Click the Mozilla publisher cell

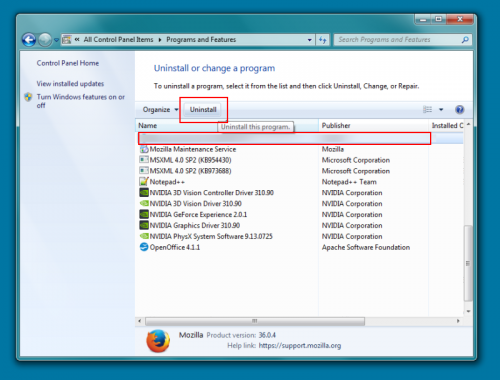(x=333, y=149)
